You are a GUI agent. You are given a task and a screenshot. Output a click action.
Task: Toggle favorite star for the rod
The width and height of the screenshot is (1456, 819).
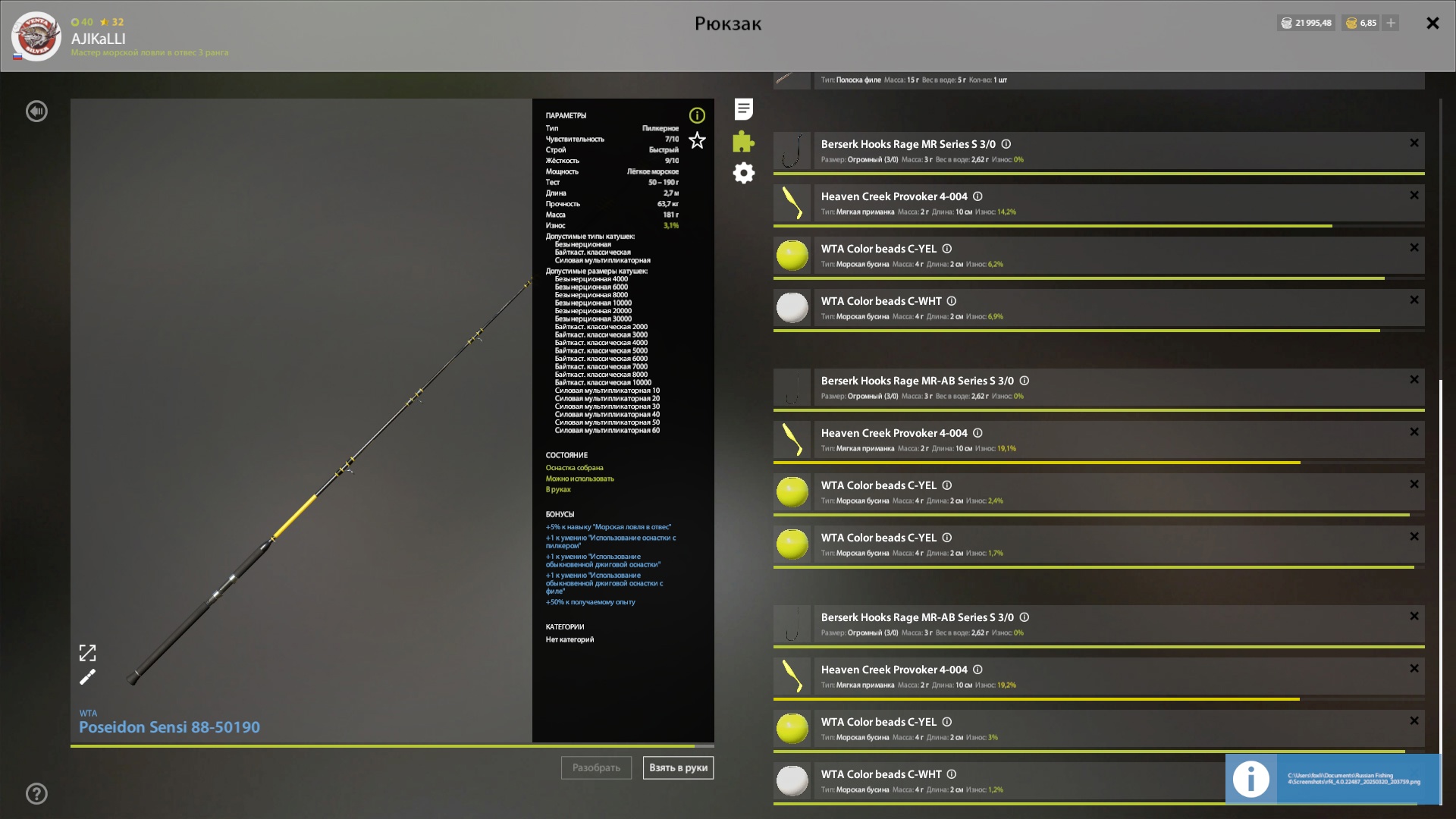[x=697, y=140]
